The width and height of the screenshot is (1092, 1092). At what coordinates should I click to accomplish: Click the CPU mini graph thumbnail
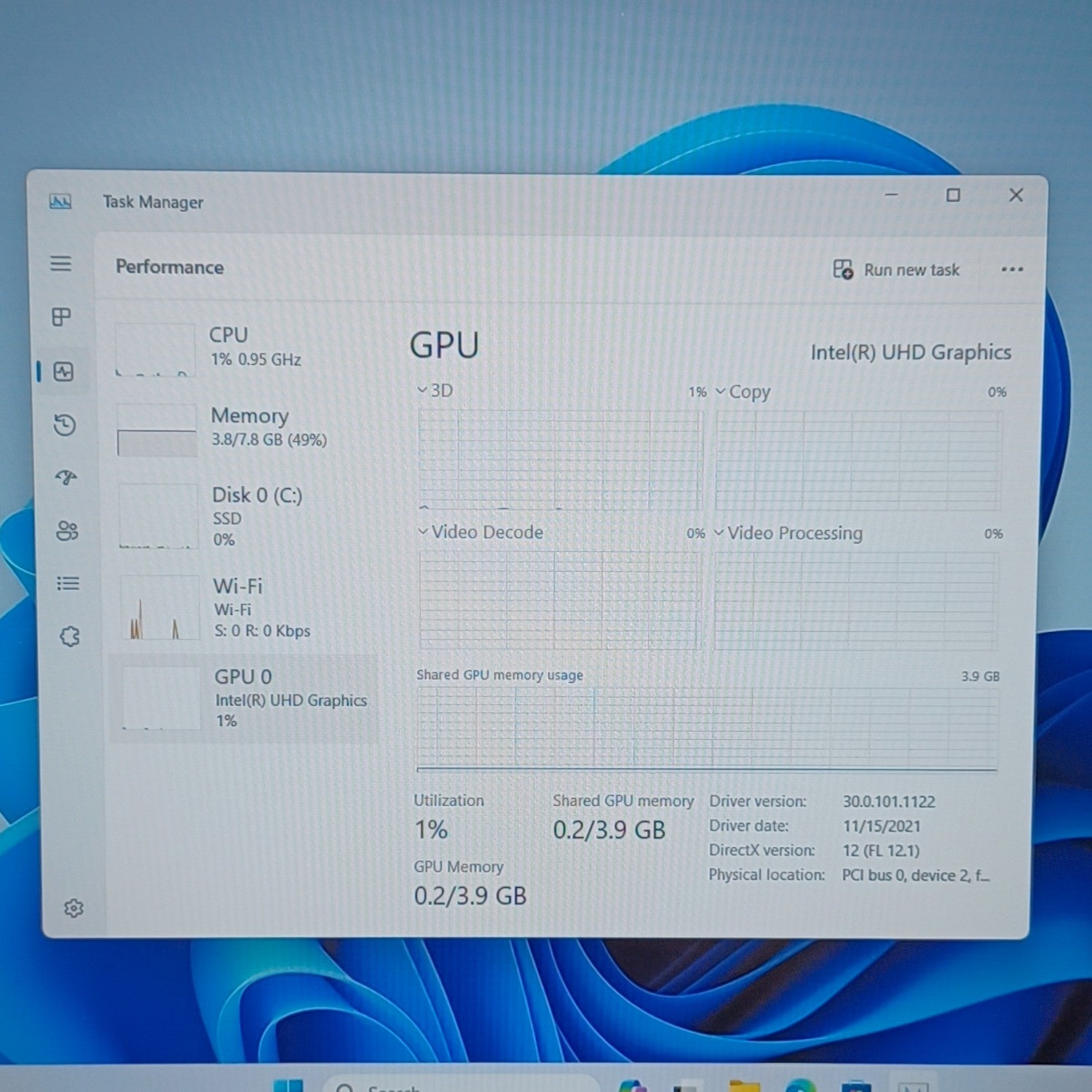[155, 349]
